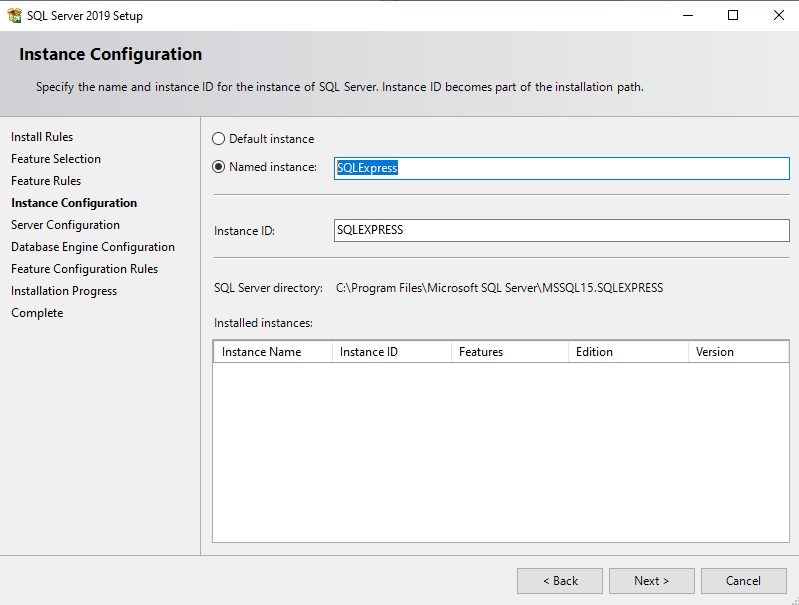The image size is (799, 605).
Task: Click the Named instance text field
Action: click(562, 168)
